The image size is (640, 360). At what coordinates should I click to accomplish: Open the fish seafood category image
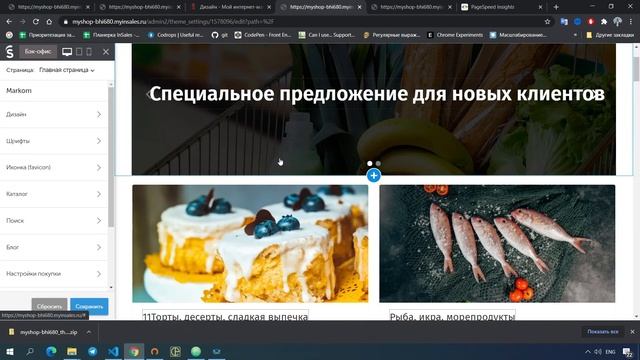click(x=497, y=244)
